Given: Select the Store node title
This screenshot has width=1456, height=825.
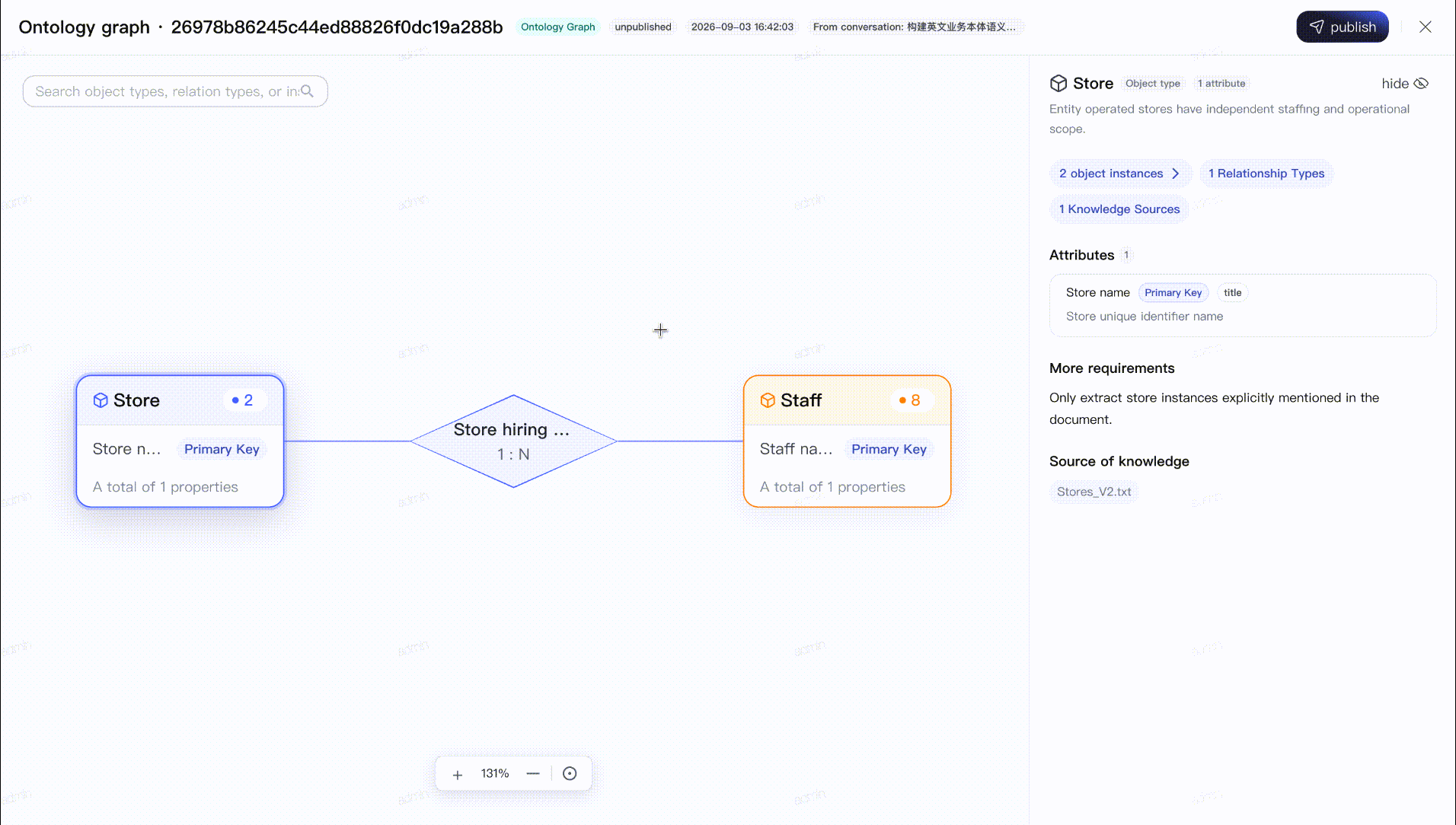Looking at the screenshot, I should point(136,400).
